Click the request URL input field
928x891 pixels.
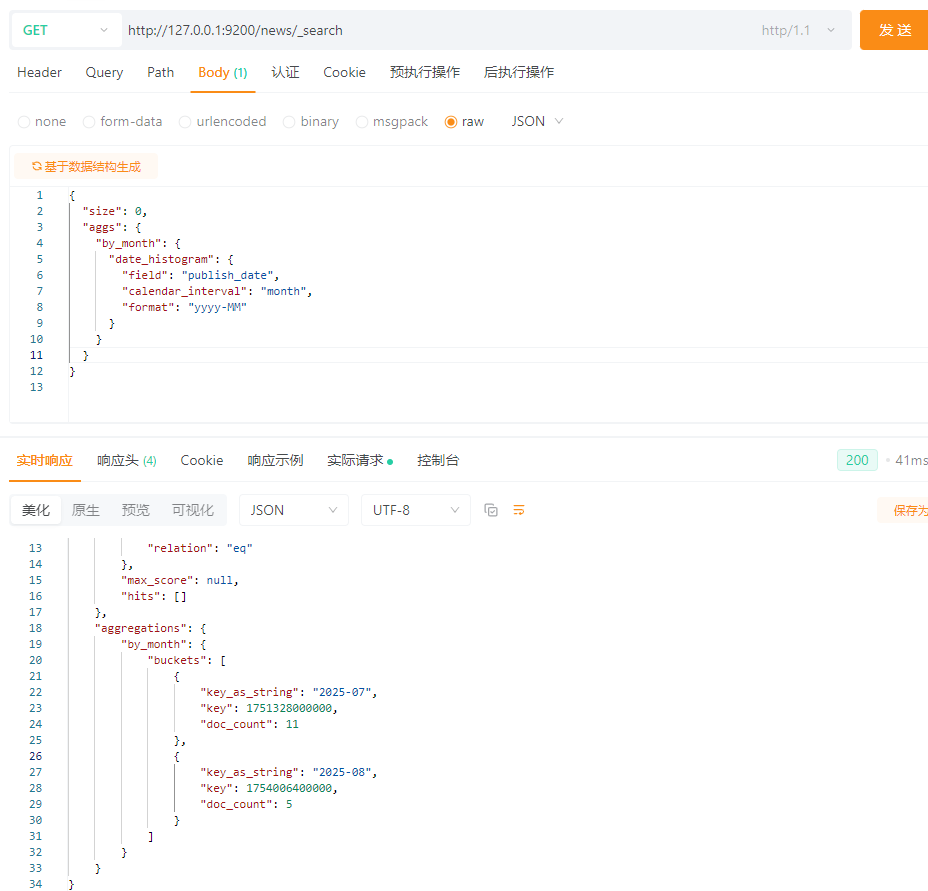pyautogui.click(x=438, y=30)
